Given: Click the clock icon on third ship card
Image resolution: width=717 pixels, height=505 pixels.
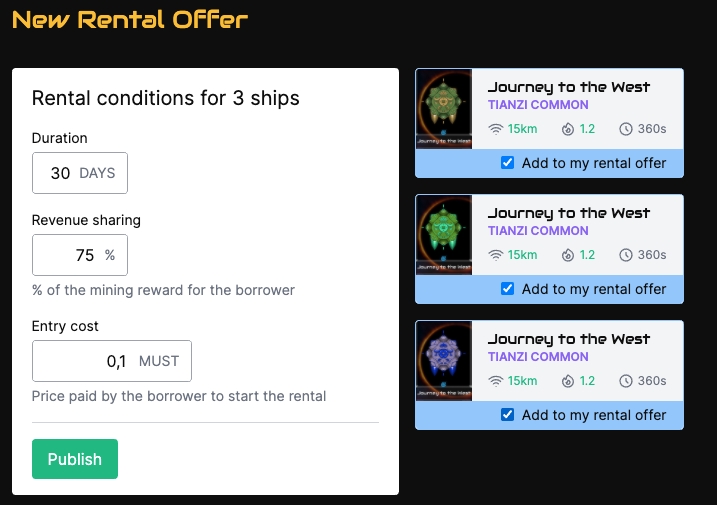Looking at the screenshot, I should click(x=626, y=381).
